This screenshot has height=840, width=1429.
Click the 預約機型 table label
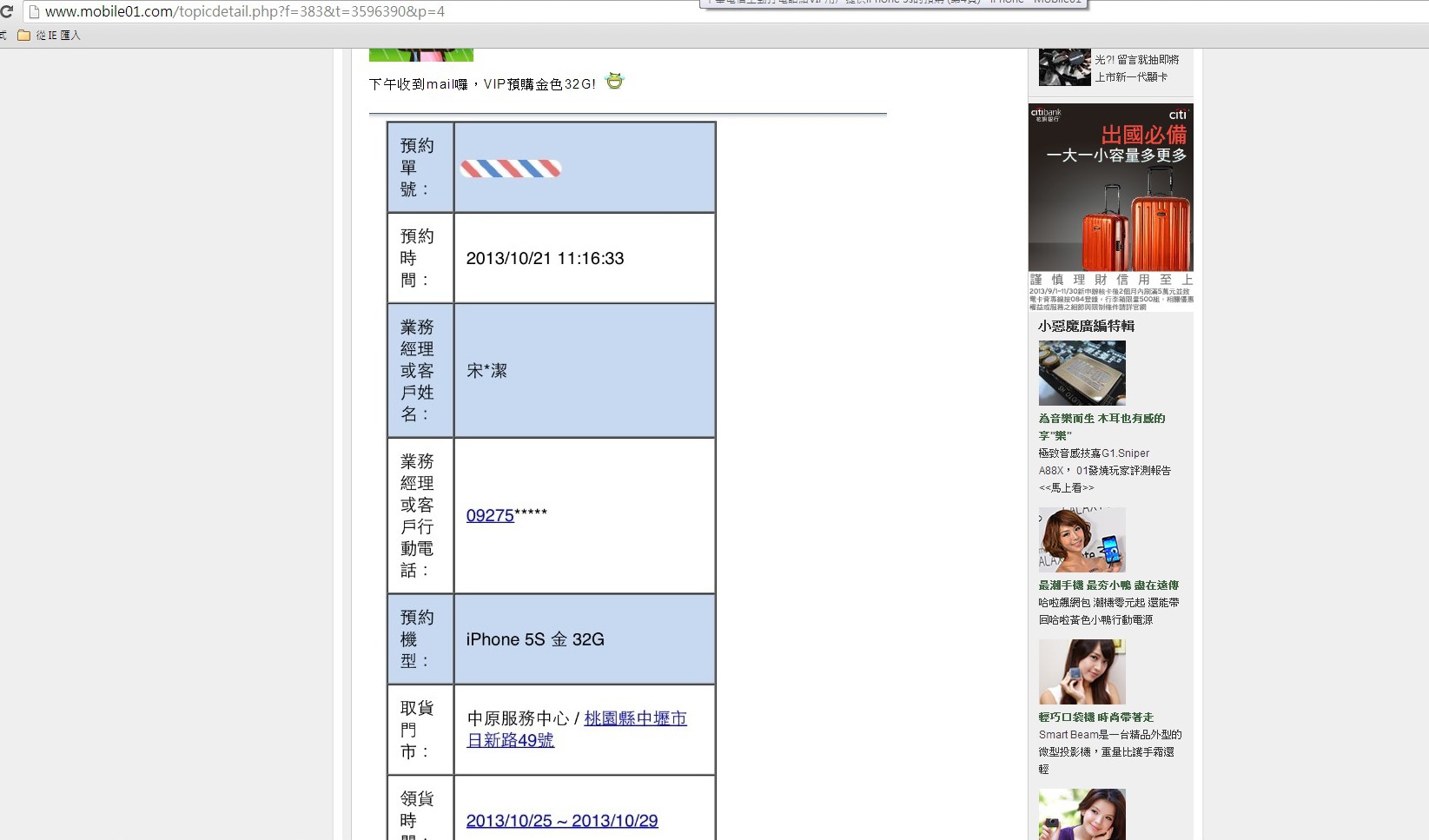click(x=417, y=639)
